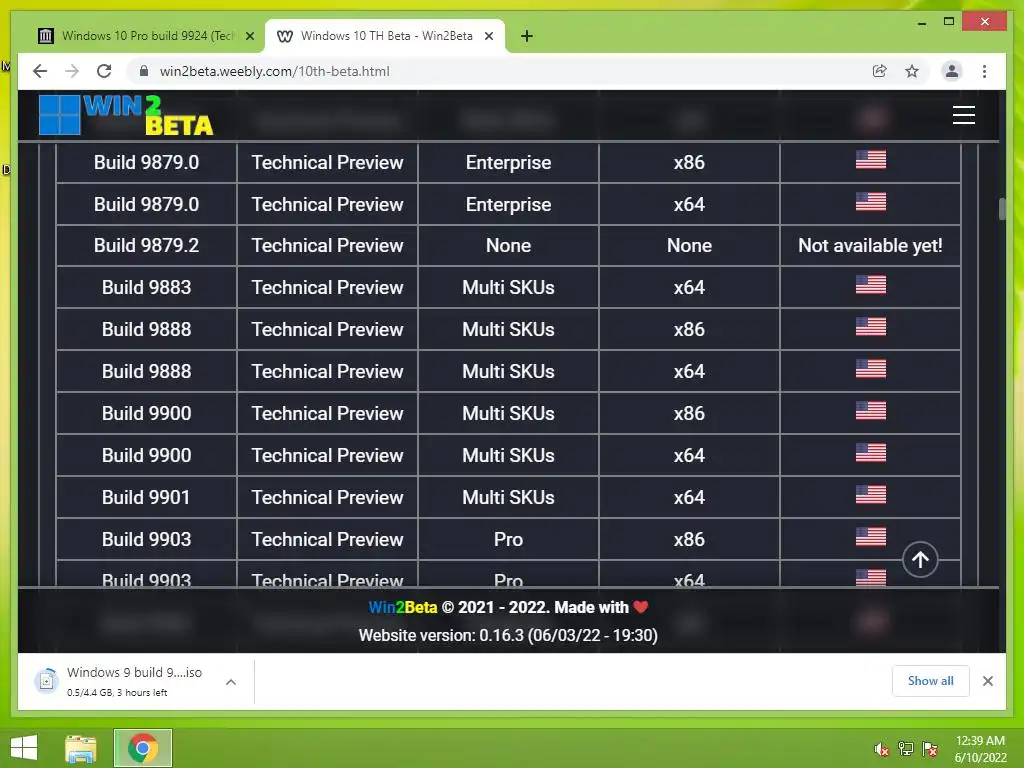Screen dimensions: 1024x768
Task: Click the lock icon in address bar
Action: 144,71
